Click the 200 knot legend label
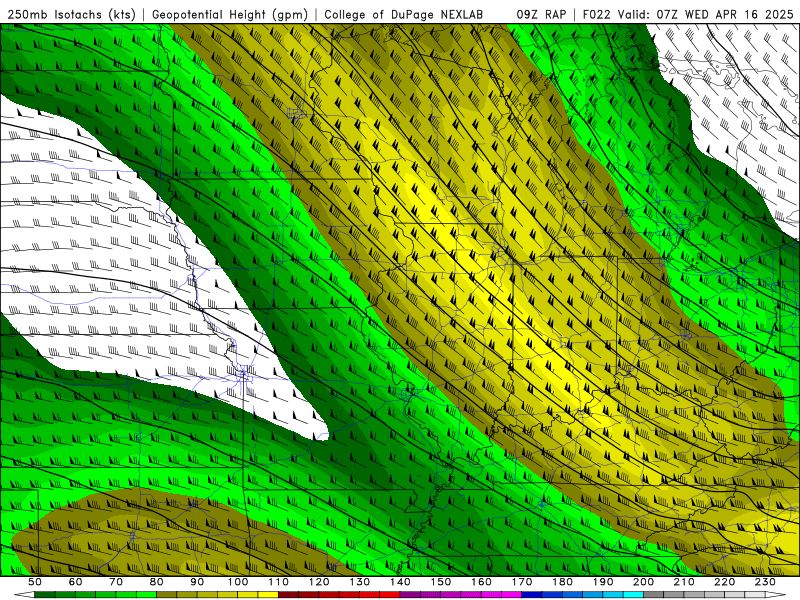Image resolution: width=800 pixels, height=600 pixels. click(643, 582)
